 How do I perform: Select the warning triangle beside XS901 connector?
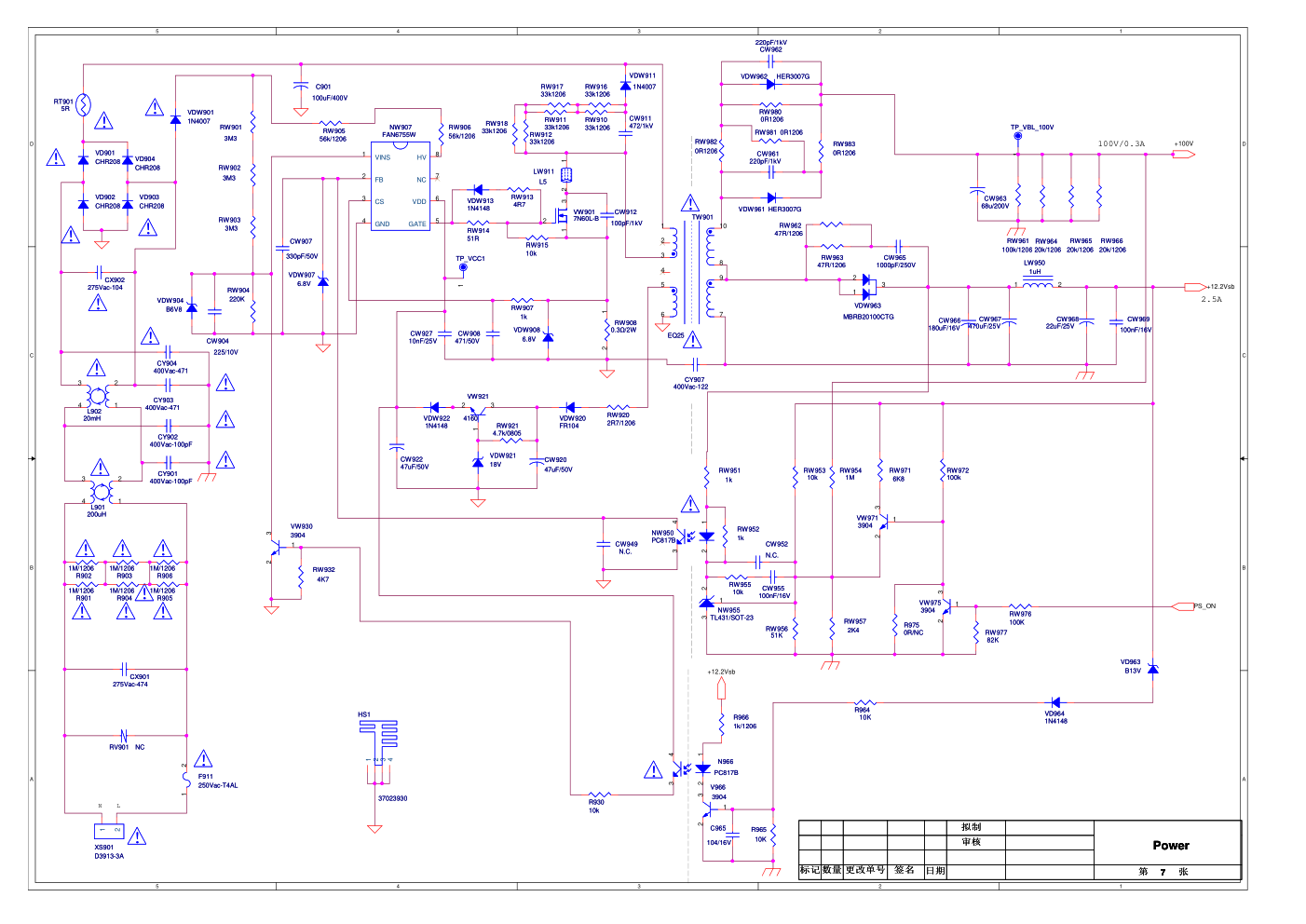point(137,836)
